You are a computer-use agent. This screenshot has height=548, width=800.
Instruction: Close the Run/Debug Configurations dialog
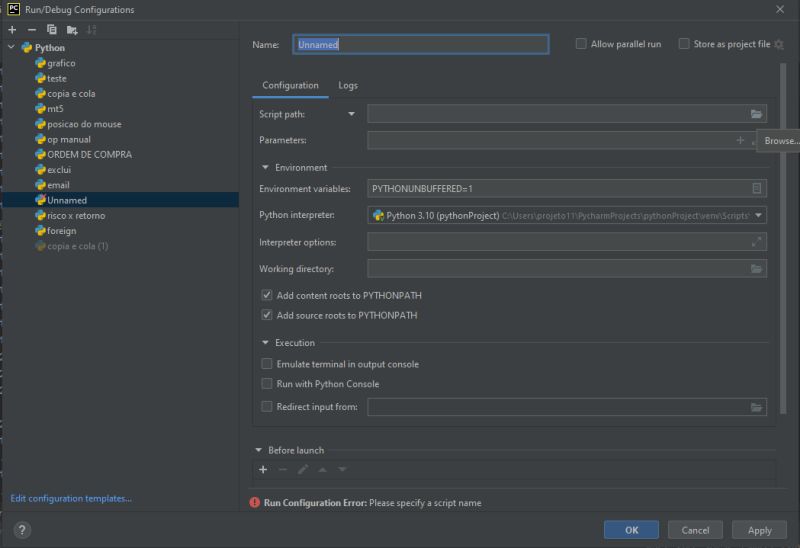[780, 9]
